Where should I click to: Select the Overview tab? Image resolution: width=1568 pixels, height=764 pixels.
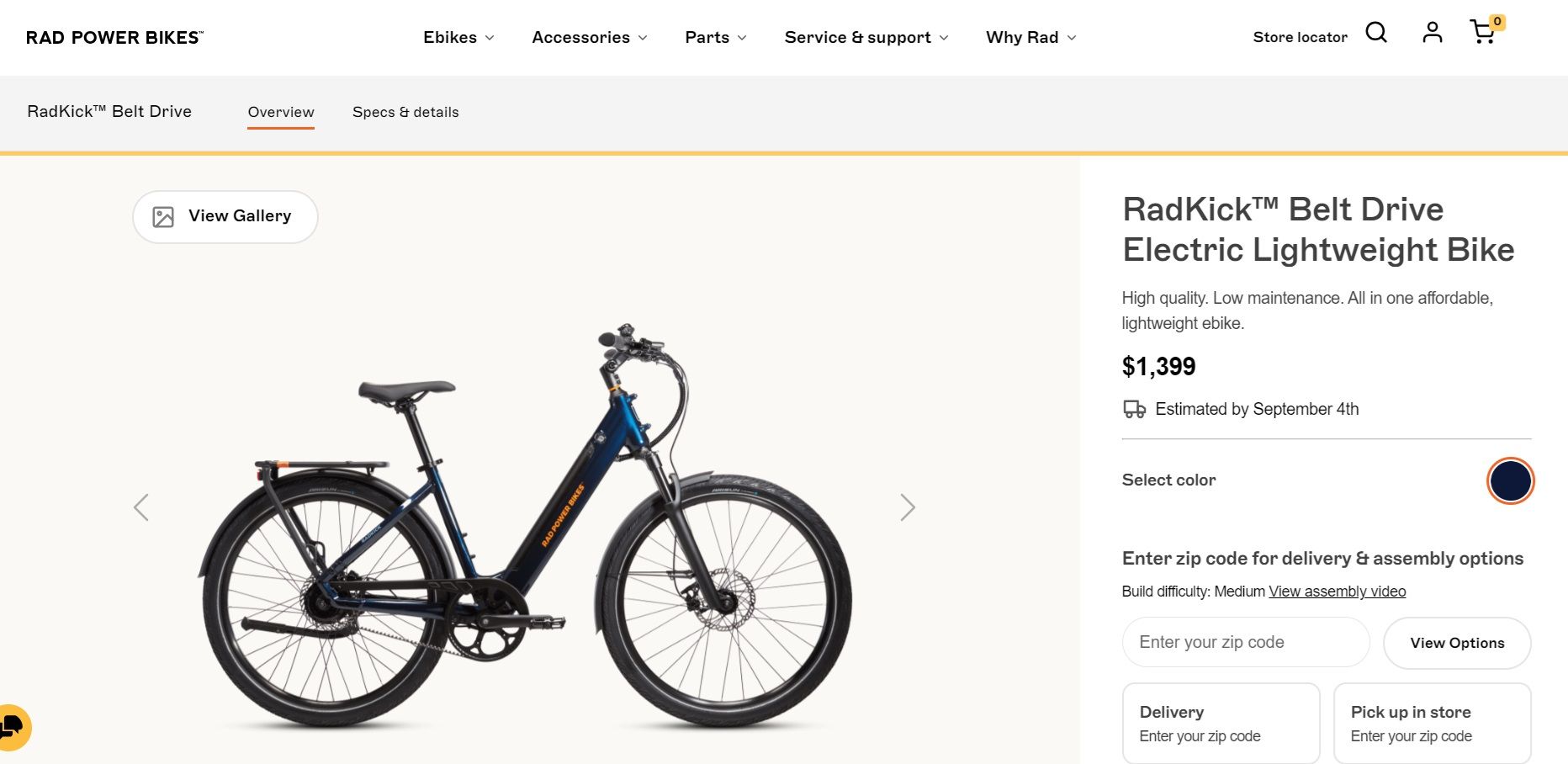click(x=281, y=112)
